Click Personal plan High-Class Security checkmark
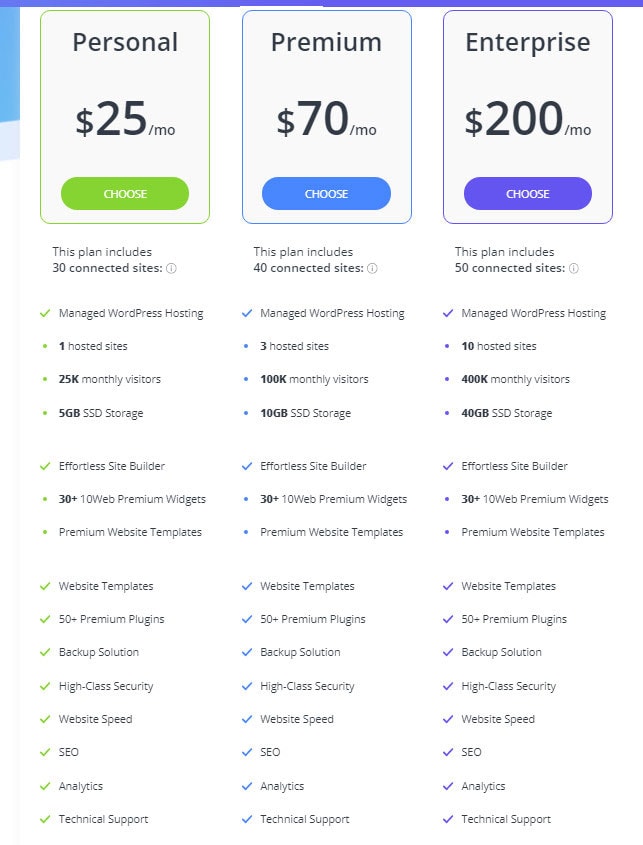Image resolution: width=643 pixels, height=845 pixels. (45, 686)
